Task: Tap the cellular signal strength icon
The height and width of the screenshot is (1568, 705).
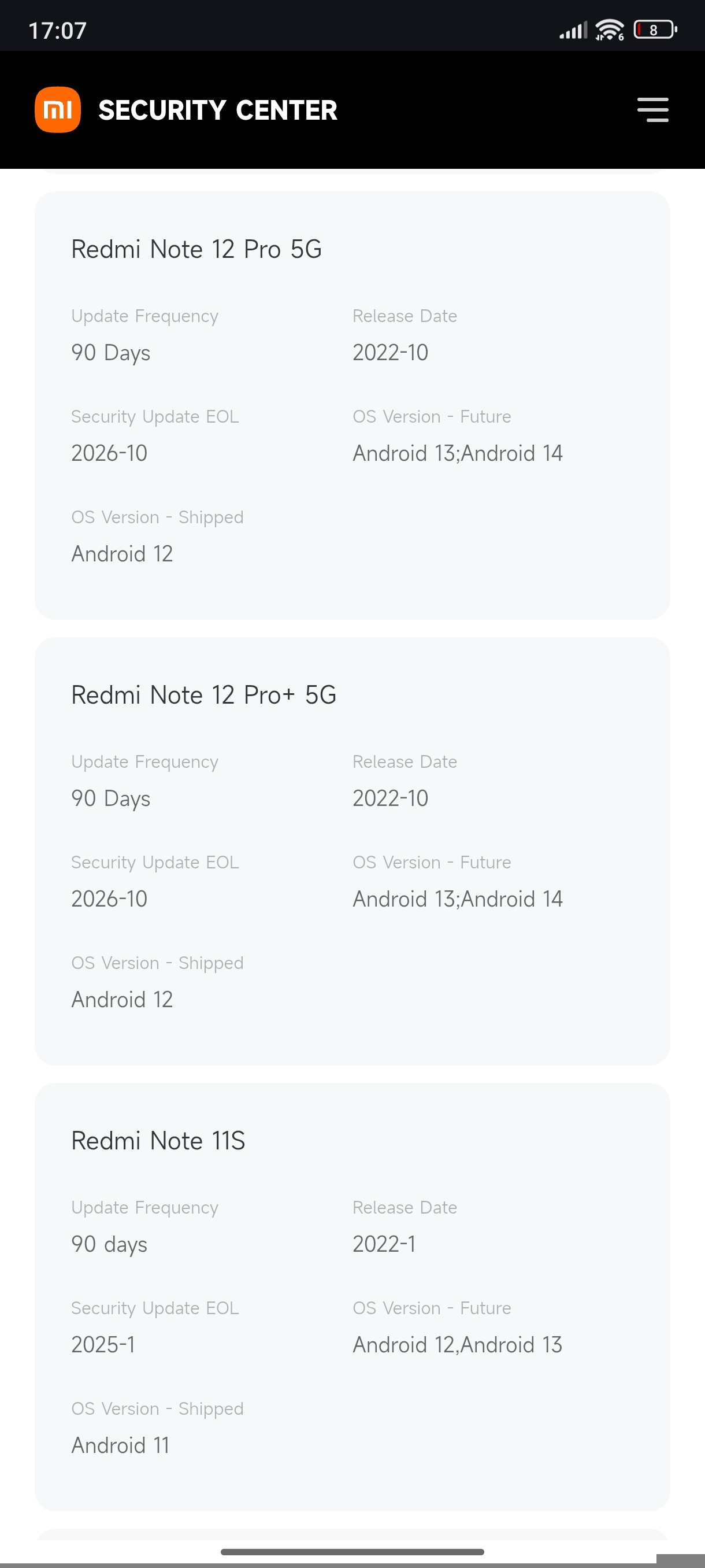Action: pos(573,29)
